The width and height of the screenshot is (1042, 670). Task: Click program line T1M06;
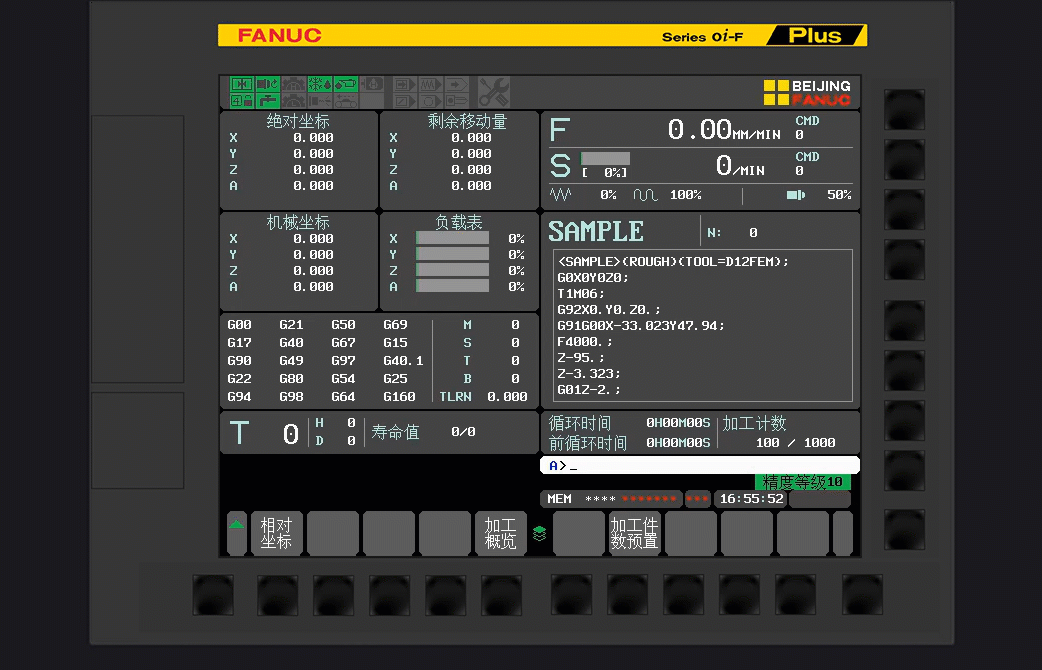[x=581, y=293]
